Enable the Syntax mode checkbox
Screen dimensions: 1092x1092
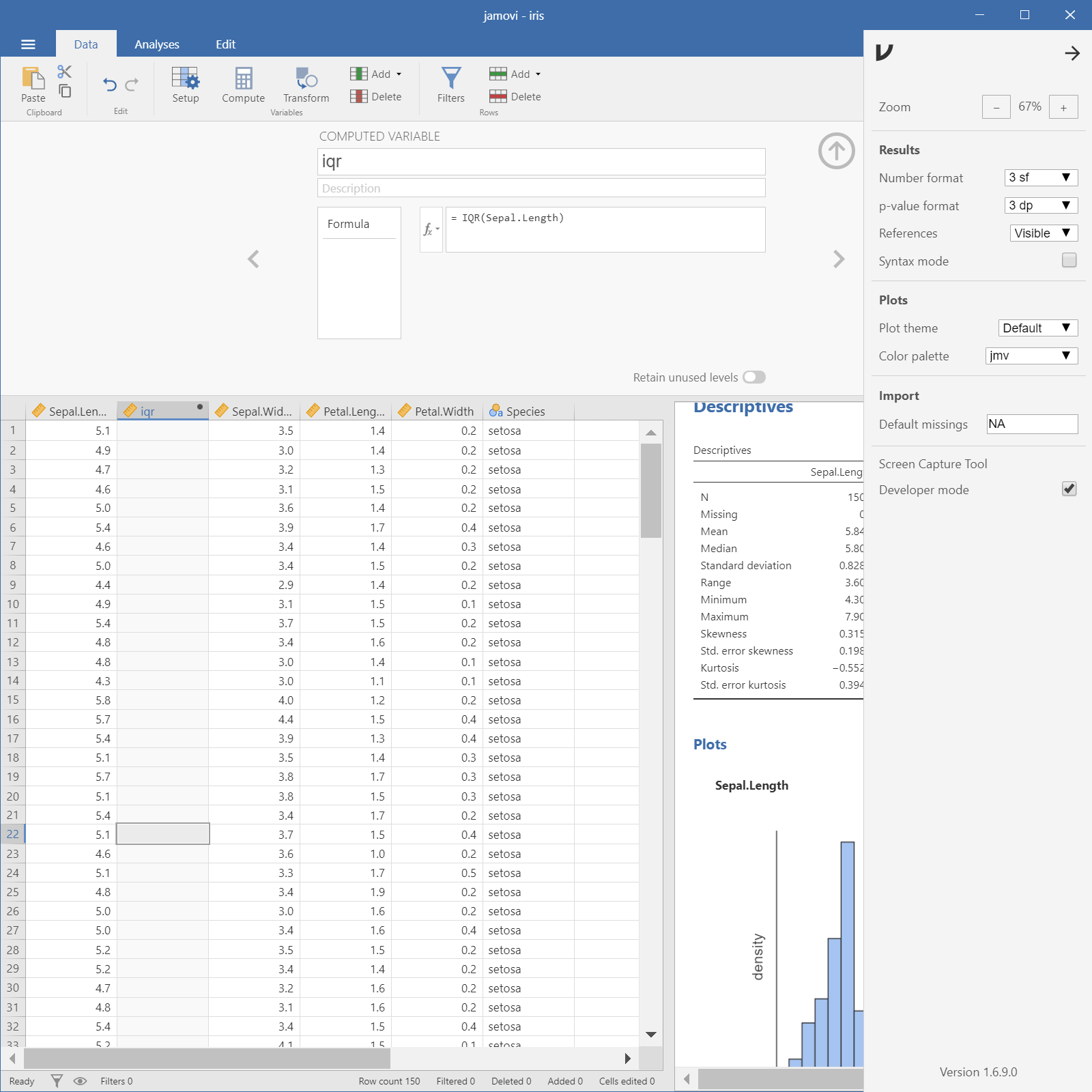[x=1069, y=261]
